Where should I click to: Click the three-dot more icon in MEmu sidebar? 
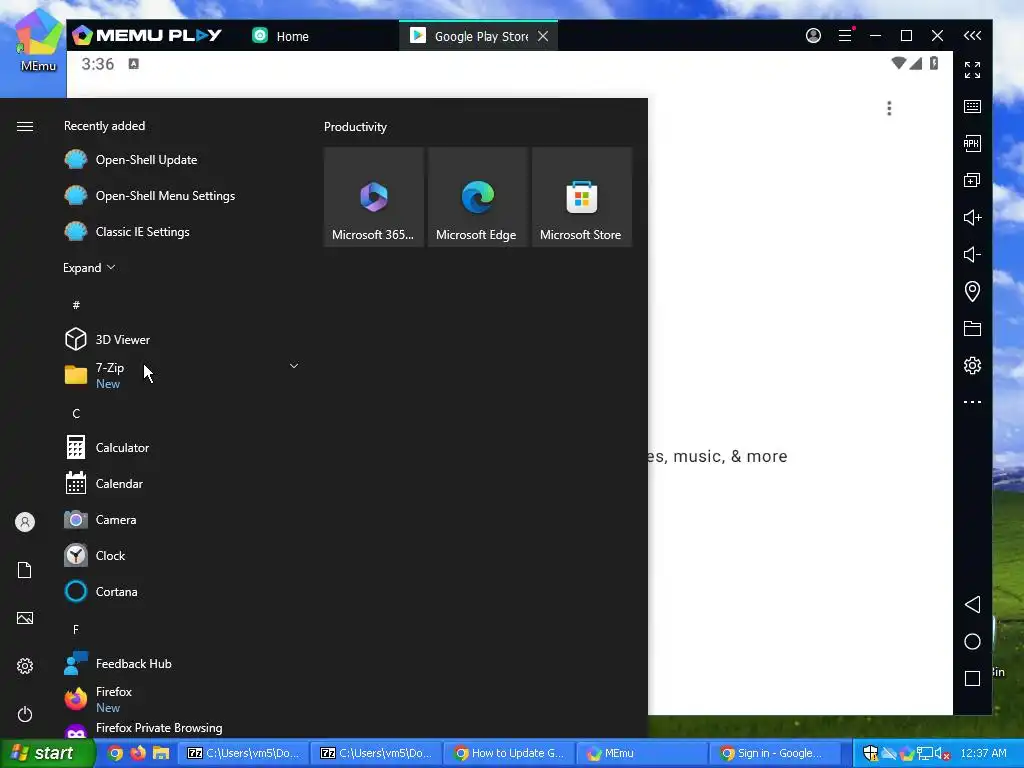[x=972, y=402]
